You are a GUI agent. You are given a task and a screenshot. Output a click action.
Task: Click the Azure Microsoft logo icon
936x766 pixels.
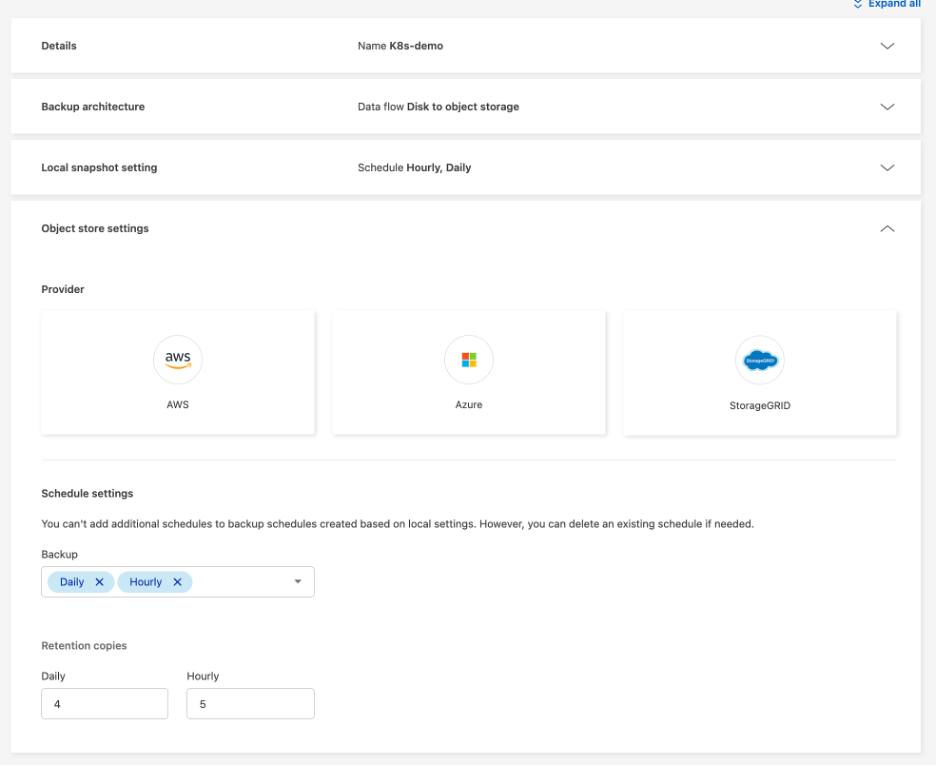(469, 360)
